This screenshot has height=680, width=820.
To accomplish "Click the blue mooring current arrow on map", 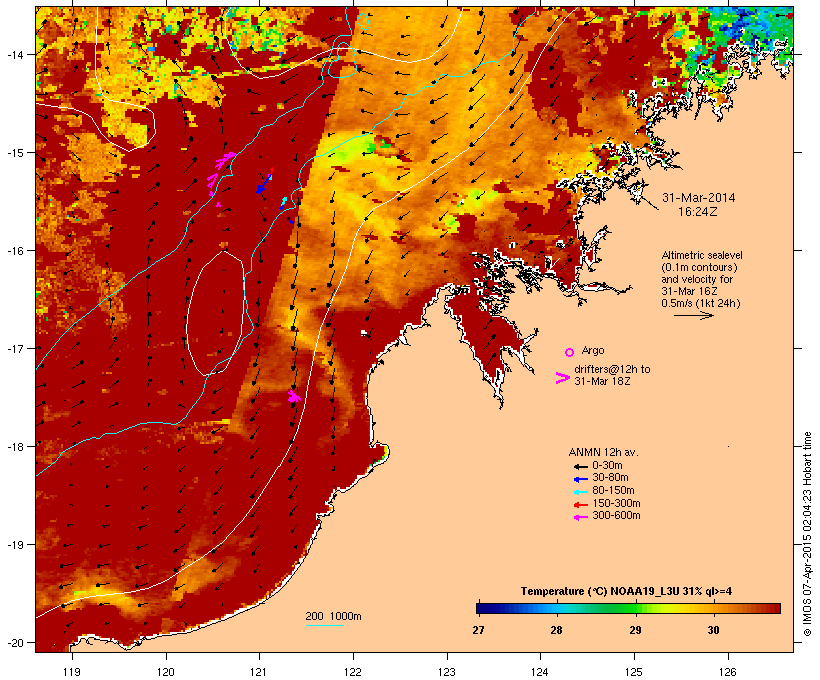I will click(264, 183).
